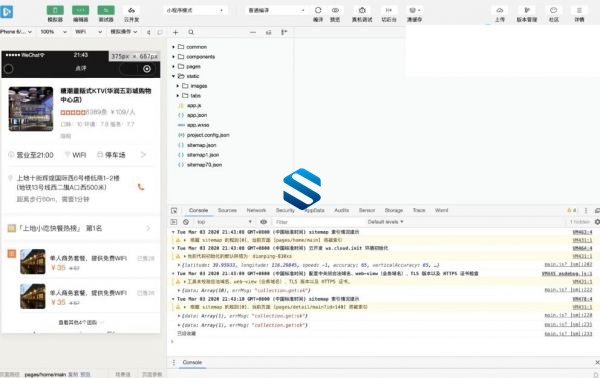Click the console Filter input field
Viewport: 600px width, 378px height.
pos(318,222)
